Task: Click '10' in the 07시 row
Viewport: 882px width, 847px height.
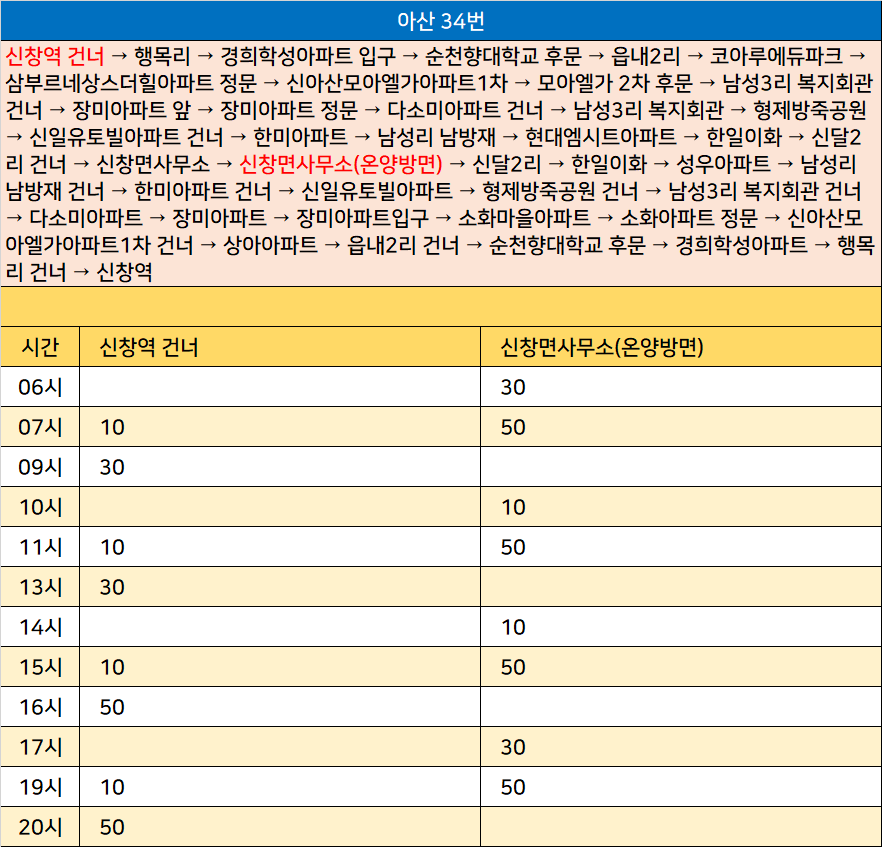Action: pos(112,427)
